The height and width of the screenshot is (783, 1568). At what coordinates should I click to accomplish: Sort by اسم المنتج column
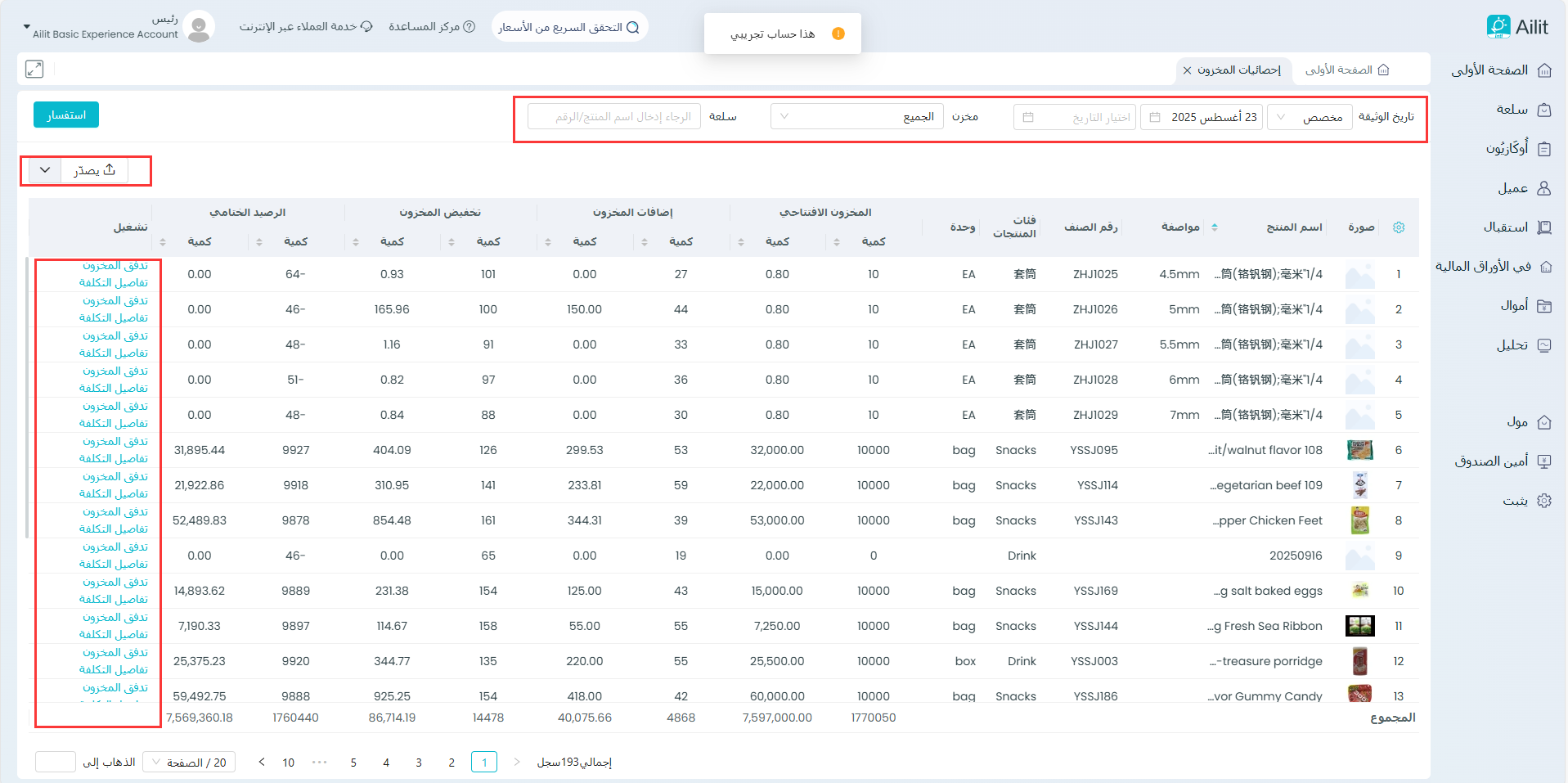coord(1215,227)
